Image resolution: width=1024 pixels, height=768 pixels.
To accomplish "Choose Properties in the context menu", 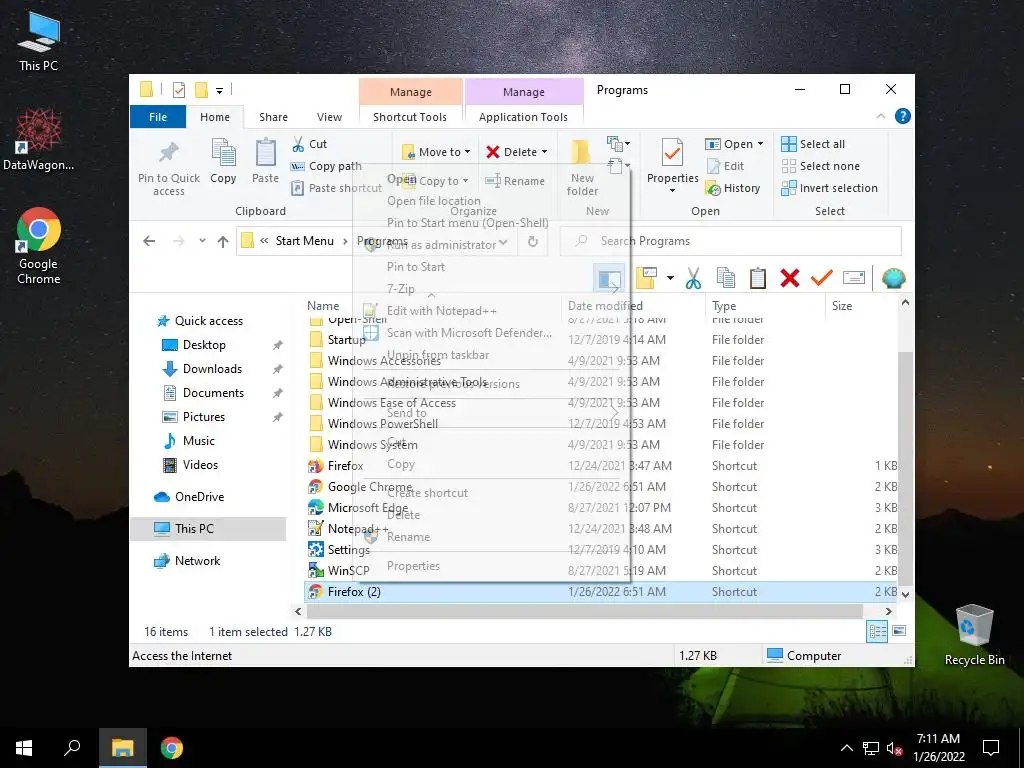I will click(x=413, y=566).
